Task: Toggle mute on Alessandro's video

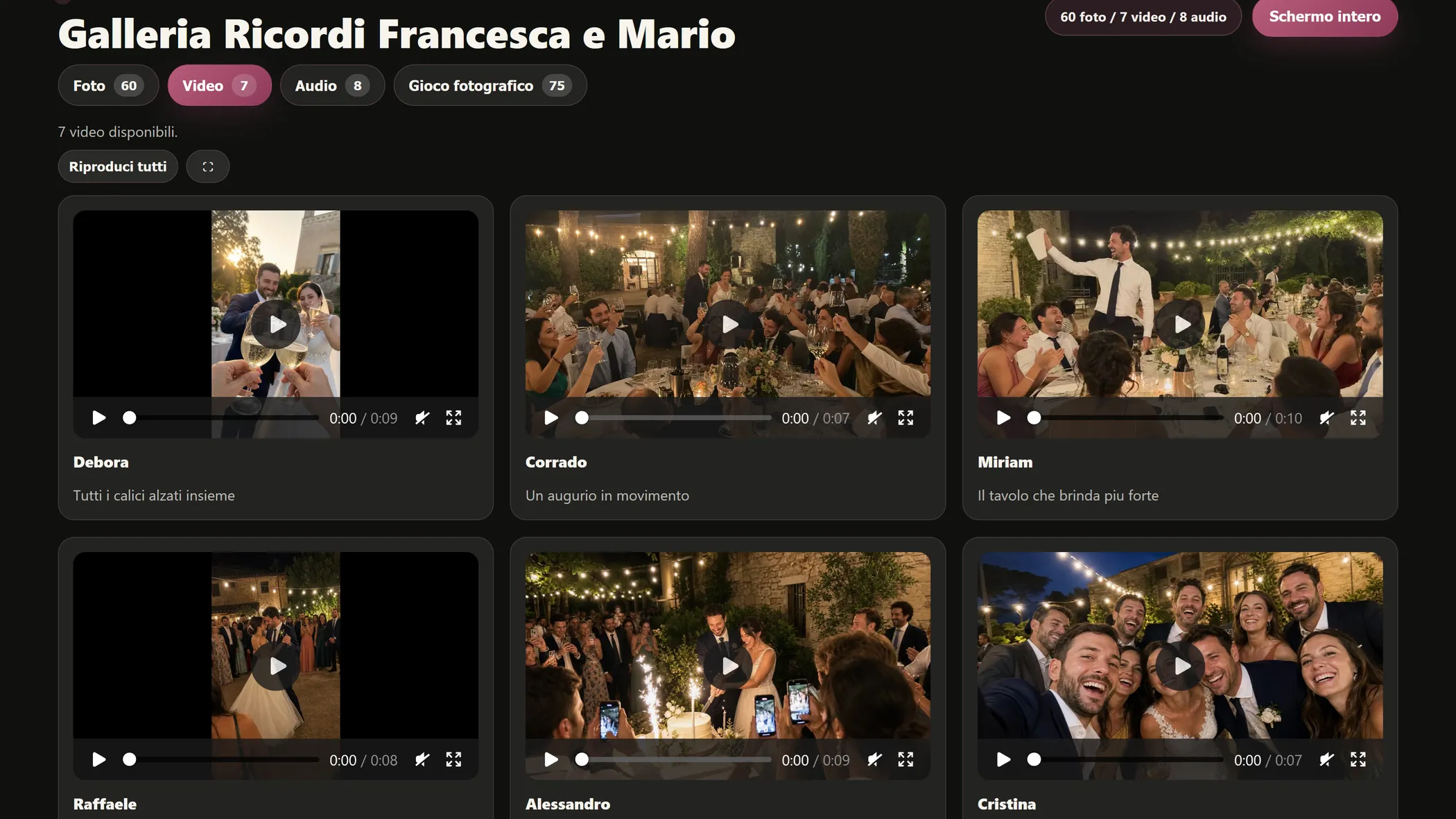Action: [x=874, y=759]
